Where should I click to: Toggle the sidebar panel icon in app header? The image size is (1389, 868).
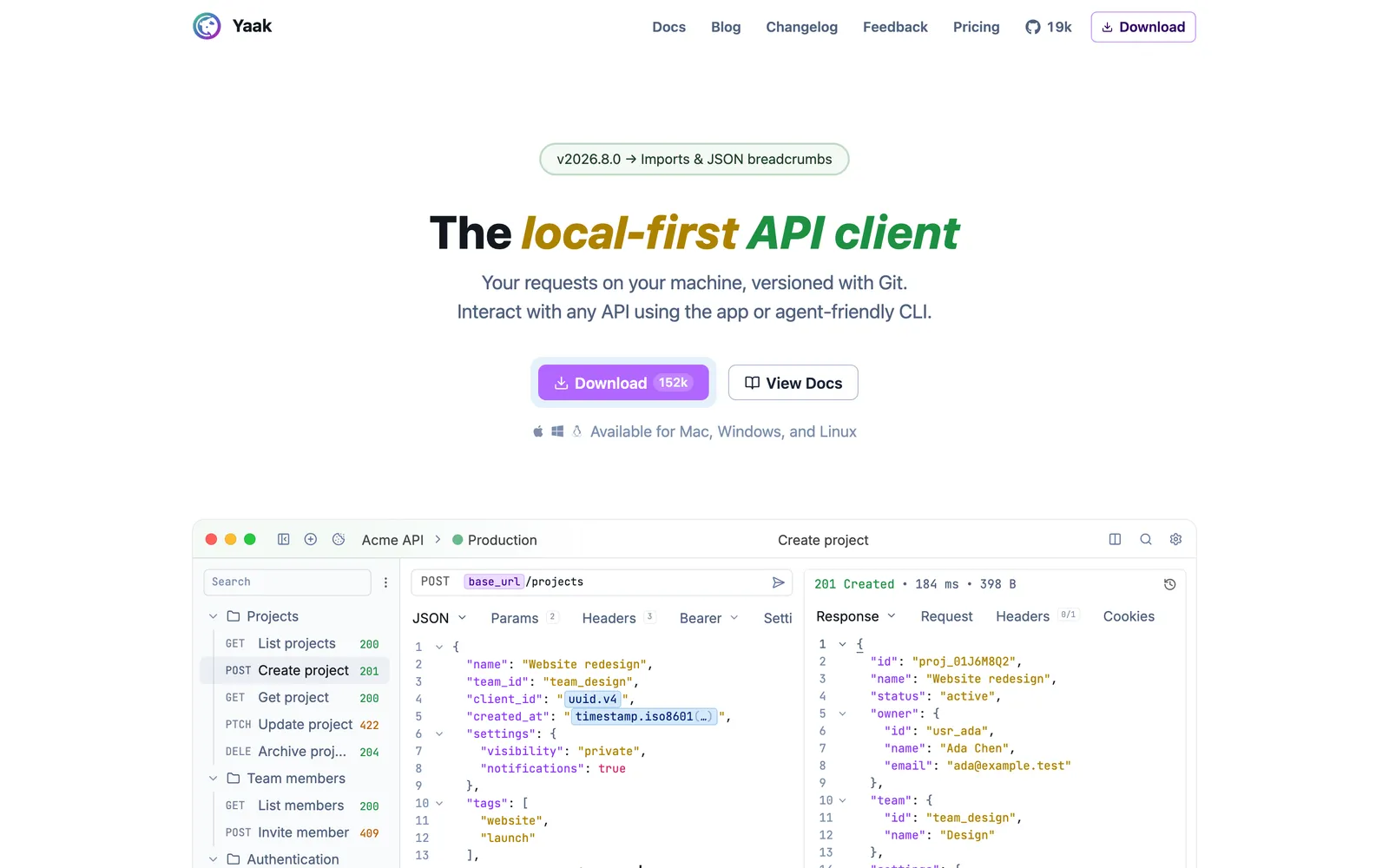click(283, 539)
